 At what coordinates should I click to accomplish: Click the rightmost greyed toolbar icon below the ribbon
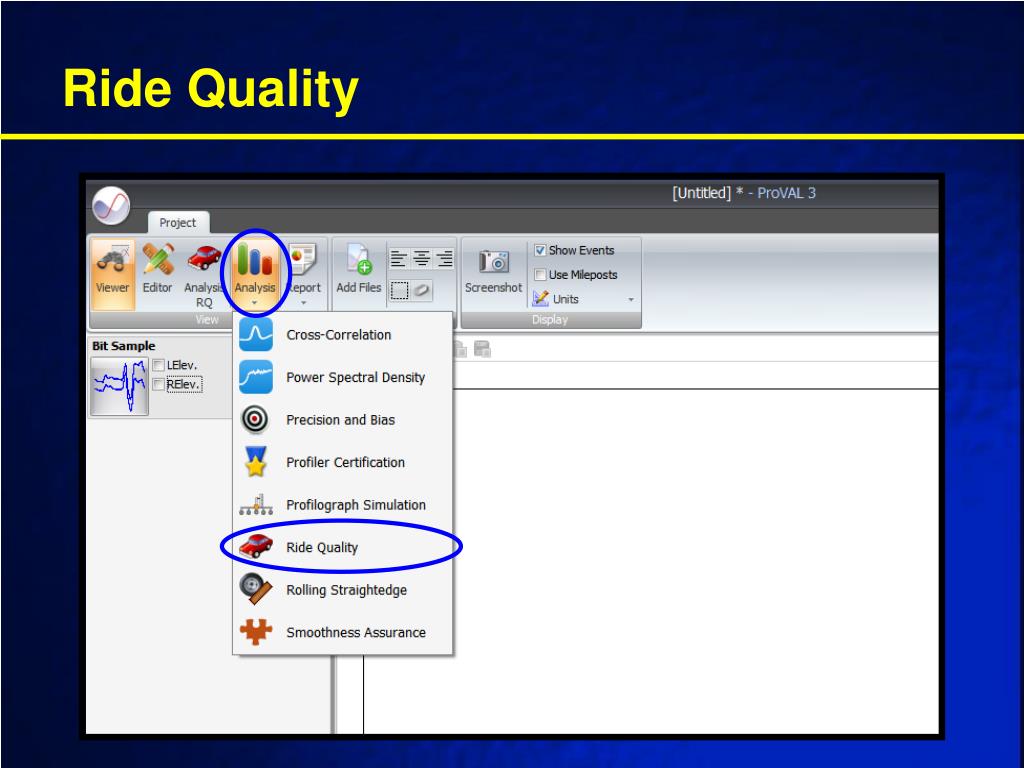482,349
